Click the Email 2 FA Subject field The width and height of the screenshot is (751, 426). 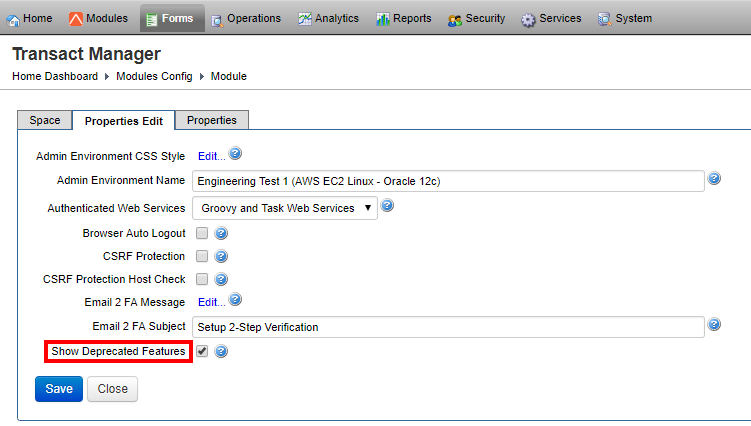(x=448, y=327)
